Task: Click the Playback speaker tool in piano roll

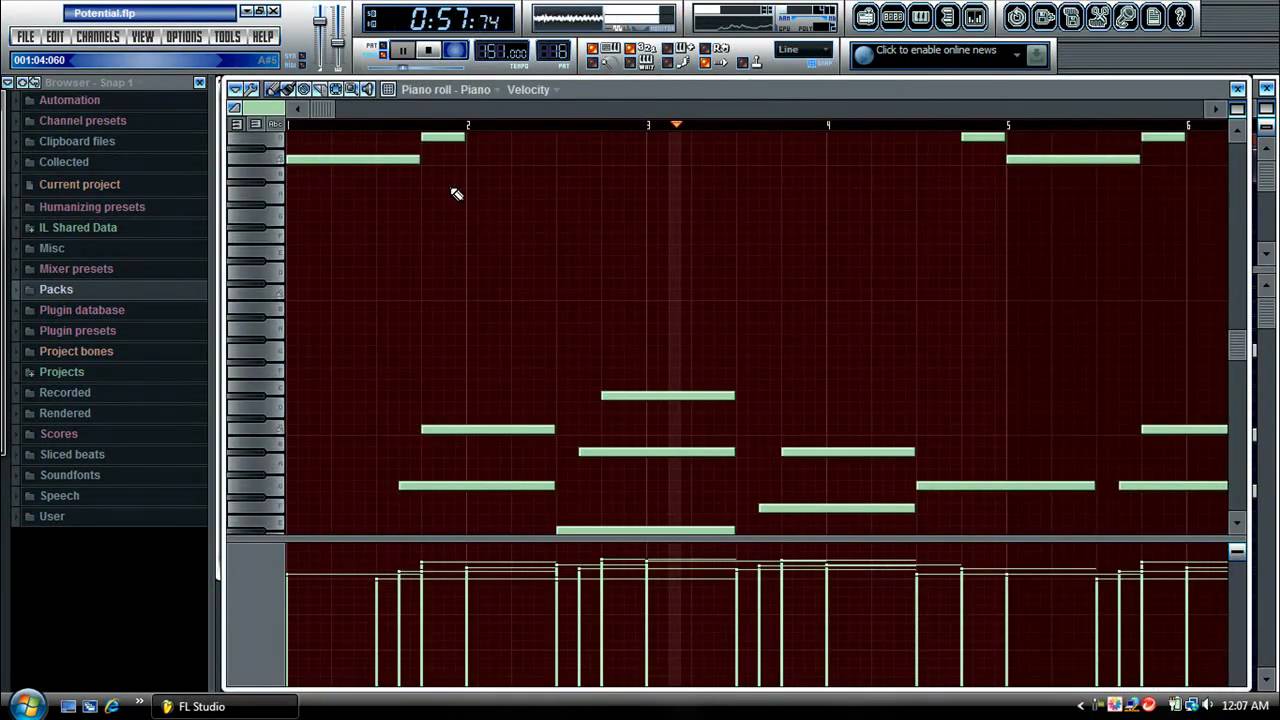Action: [x=367, y=89]
